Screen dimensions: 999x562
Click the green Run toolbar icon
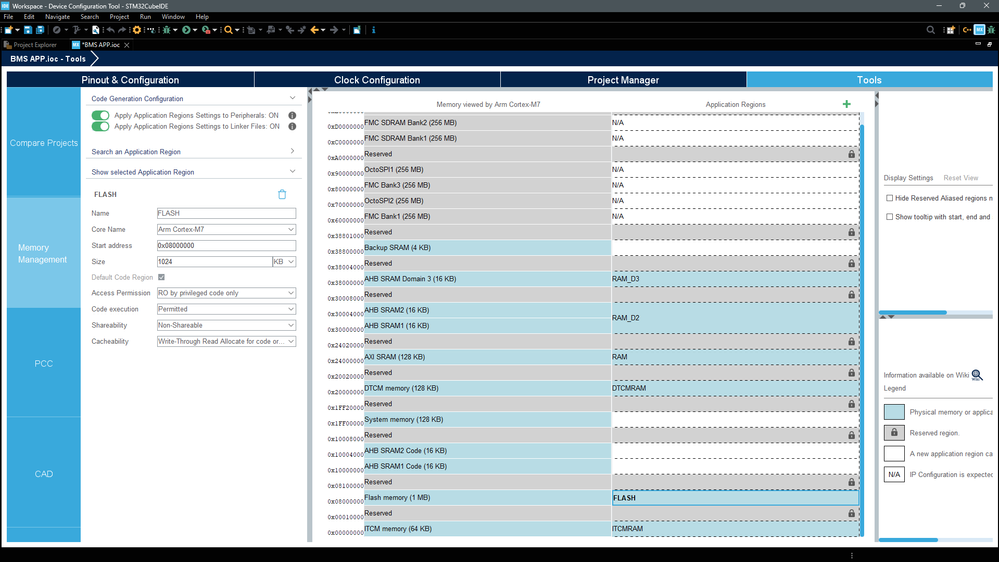[x=186, y=30]
